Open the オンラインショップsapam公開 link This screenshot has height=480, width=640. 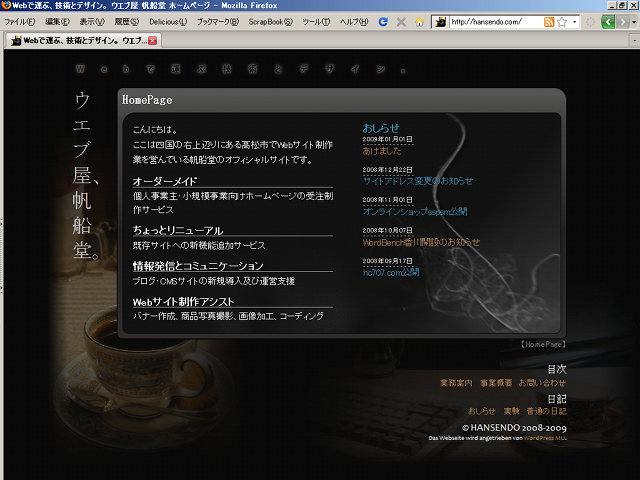pyautogui.click(x=414, y=212)
